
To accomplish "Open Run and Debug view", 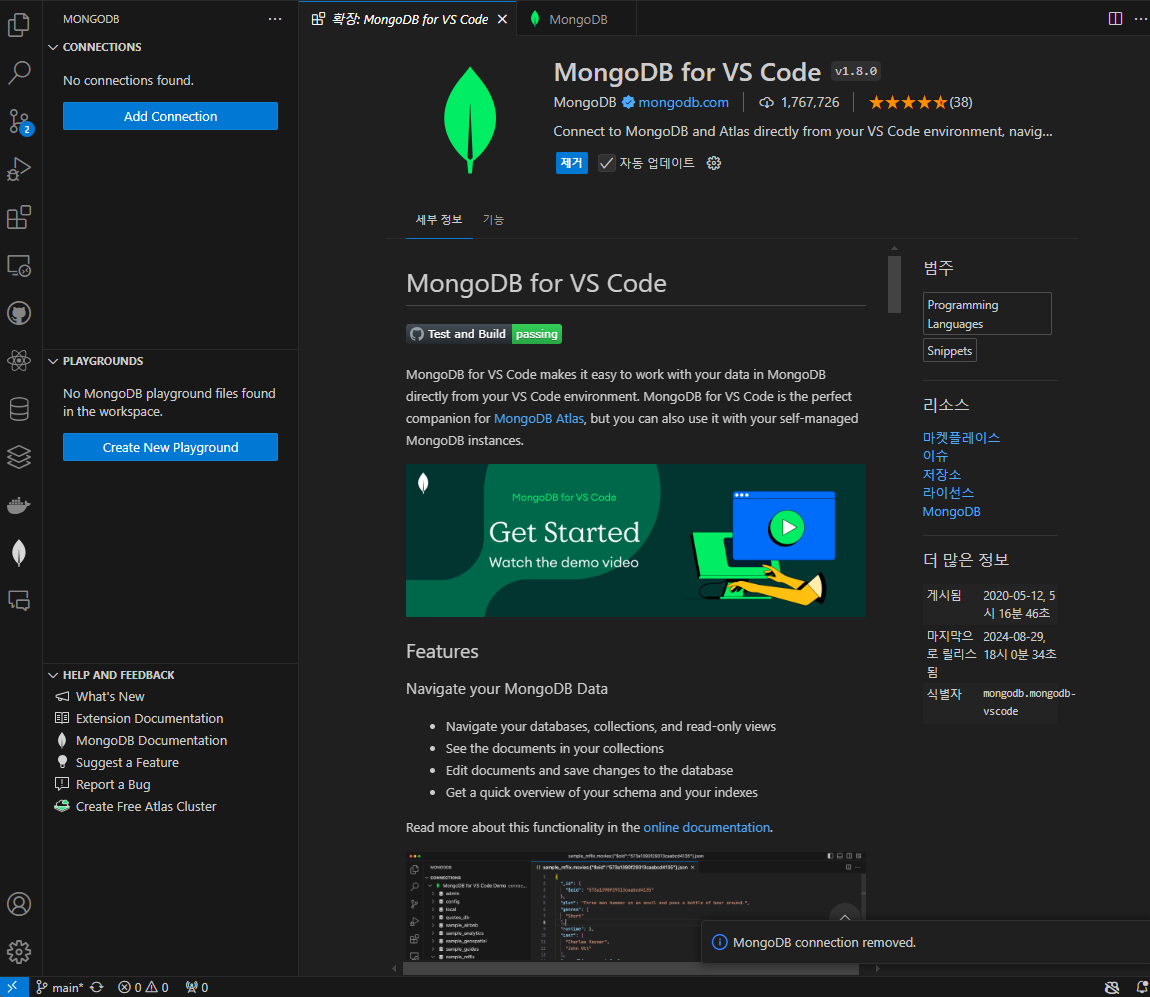I will coord(19,169).
